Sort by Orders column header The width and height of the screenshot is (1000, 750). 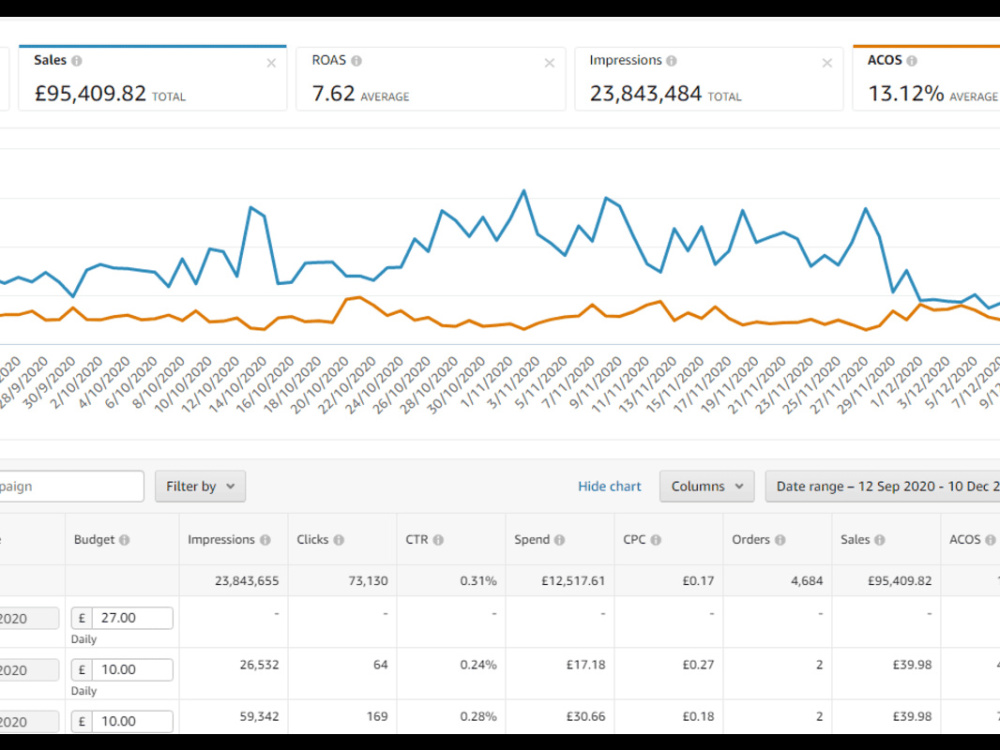(x=751, y=540)
